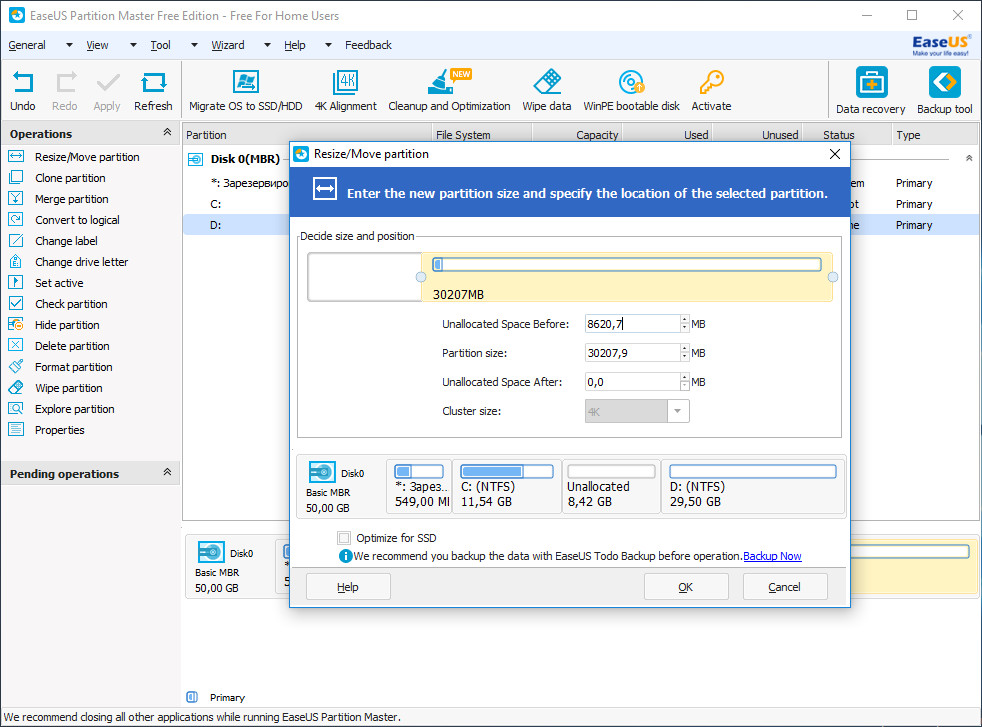Choose Resize/Move partition in Operations panel
This screenshot has width=982, height=727.
tap(87, 157)
